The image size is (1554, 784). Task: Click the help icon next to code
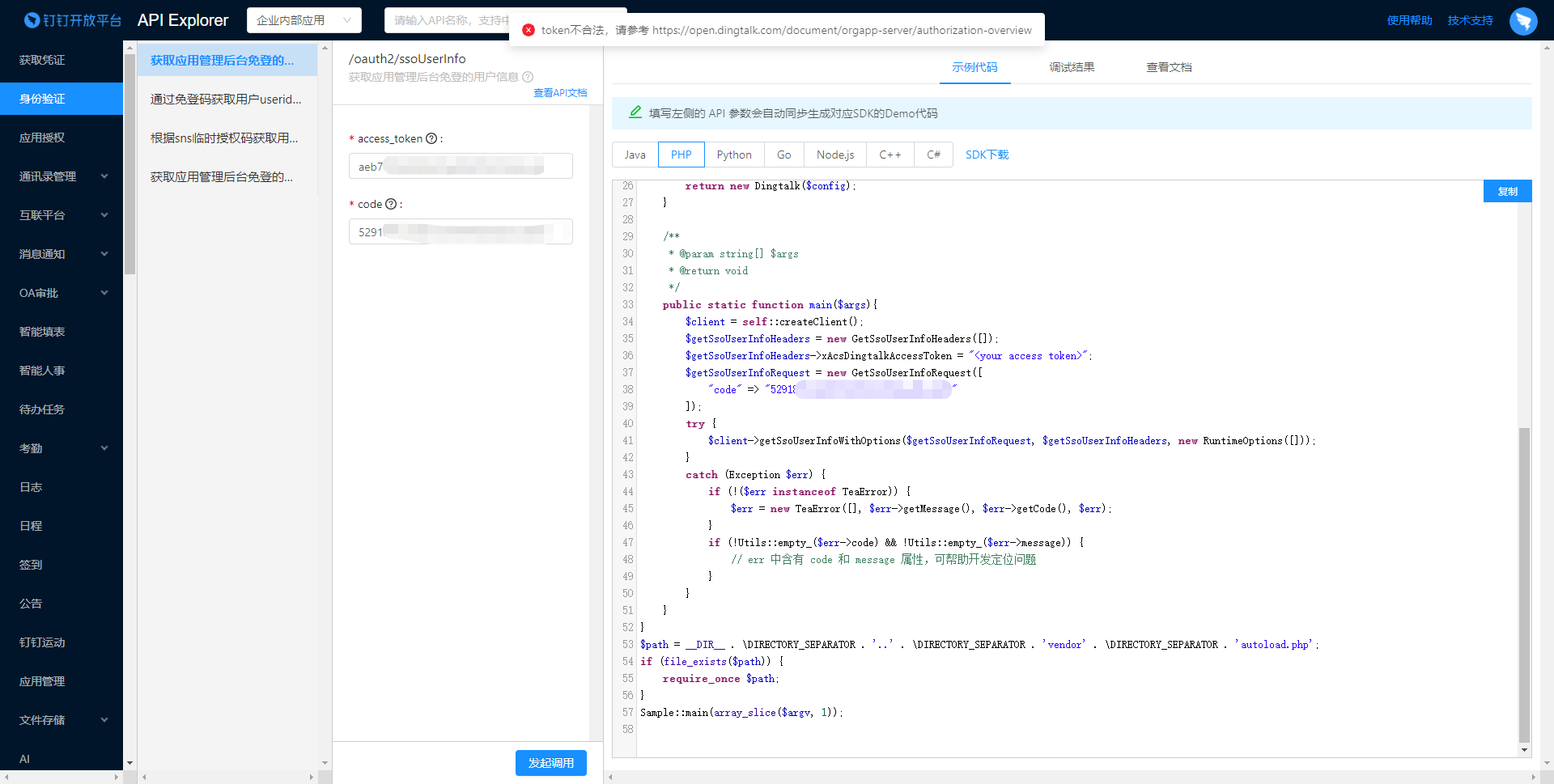point(391,204)
